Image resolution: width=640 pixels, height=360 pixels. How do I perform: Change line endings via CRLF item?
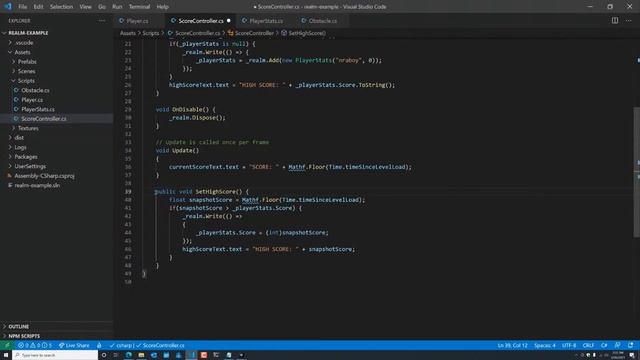click(588, 345)
